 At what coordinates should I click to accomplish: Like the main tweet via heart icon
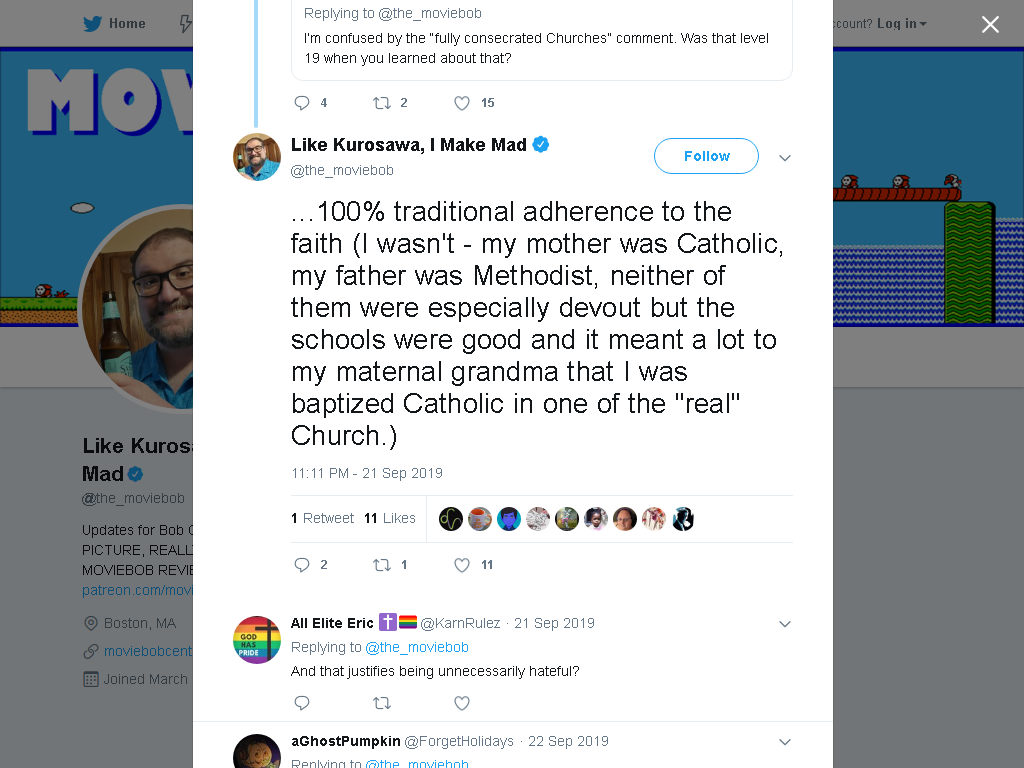[x=462, y=565]
